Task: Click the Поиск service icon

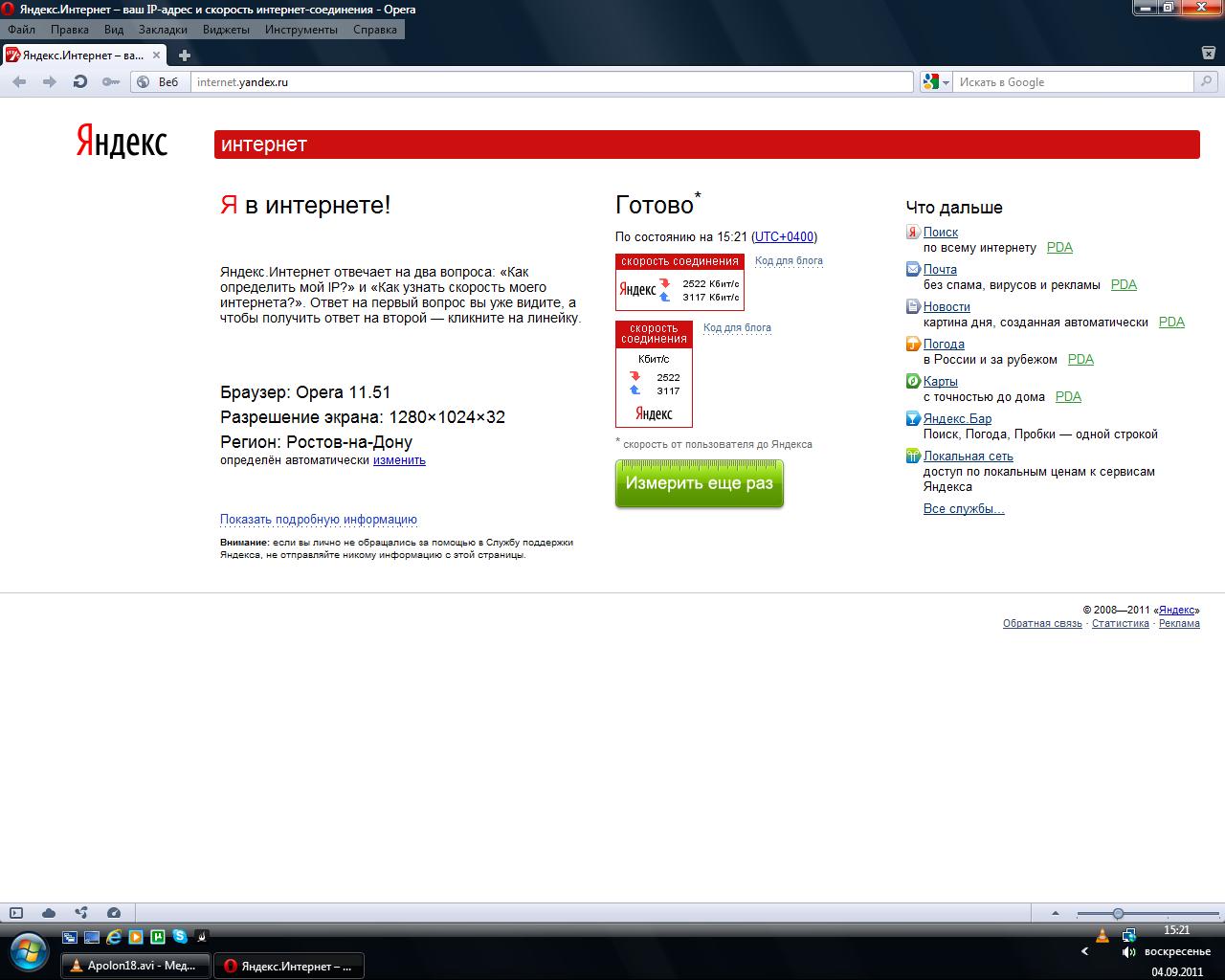Action: click(x=913, y=232)
